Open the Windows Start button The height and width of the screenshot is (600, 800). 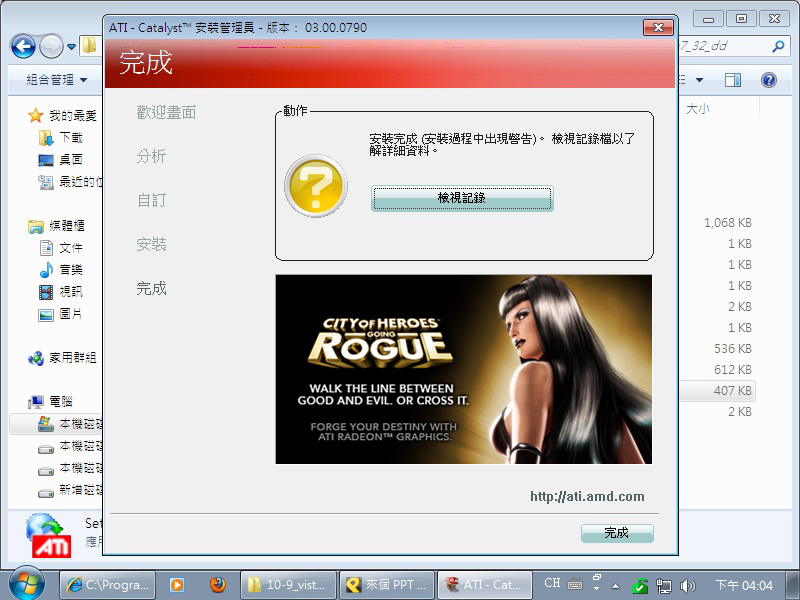click(26, 584)
